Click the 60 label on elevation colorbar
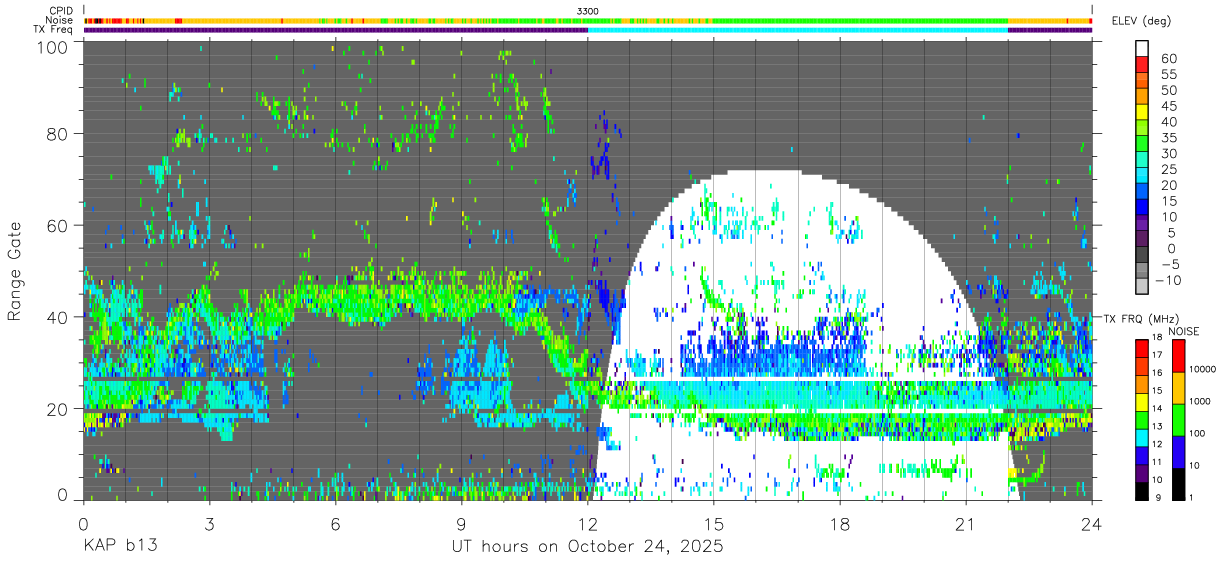Image resolution: width=1228 pixels, height=567 pixels. (x=1168, y=58)
